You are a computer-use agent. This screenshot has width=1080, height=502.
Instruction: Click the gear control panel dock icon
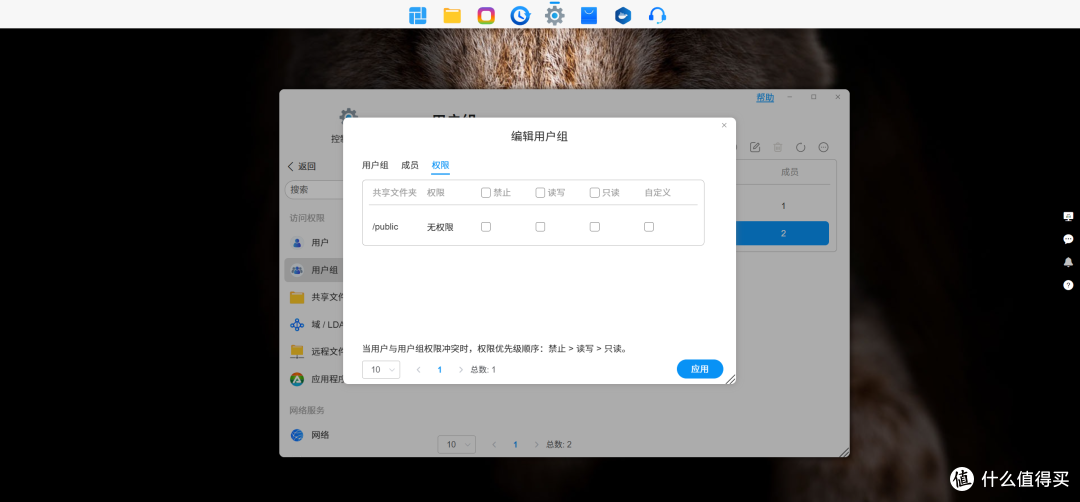click(554, 15)
